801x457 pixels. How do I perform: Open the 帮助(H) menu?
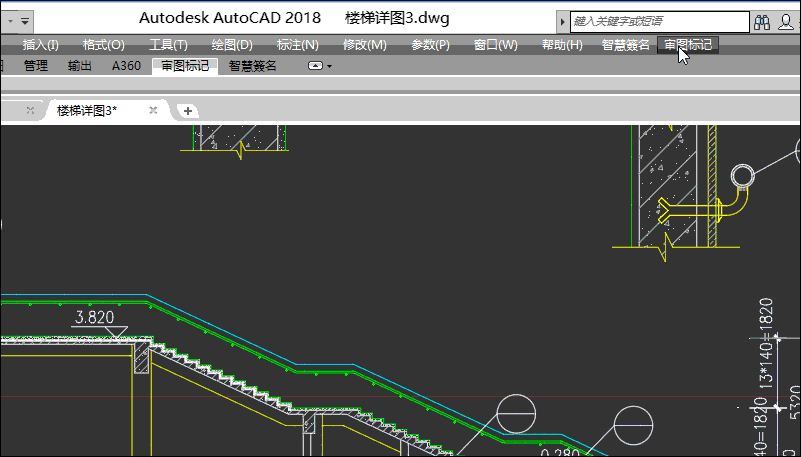(561, 45)
